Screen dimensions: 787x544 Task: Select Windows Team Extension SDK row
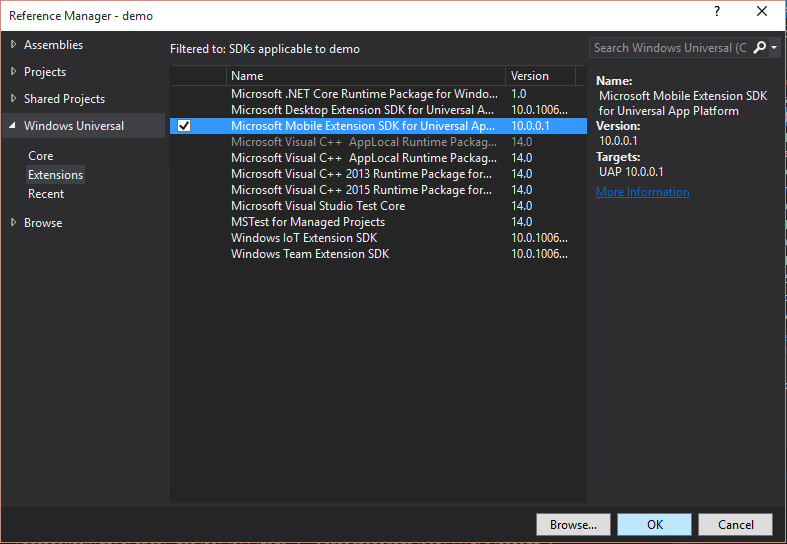point(378,254)
